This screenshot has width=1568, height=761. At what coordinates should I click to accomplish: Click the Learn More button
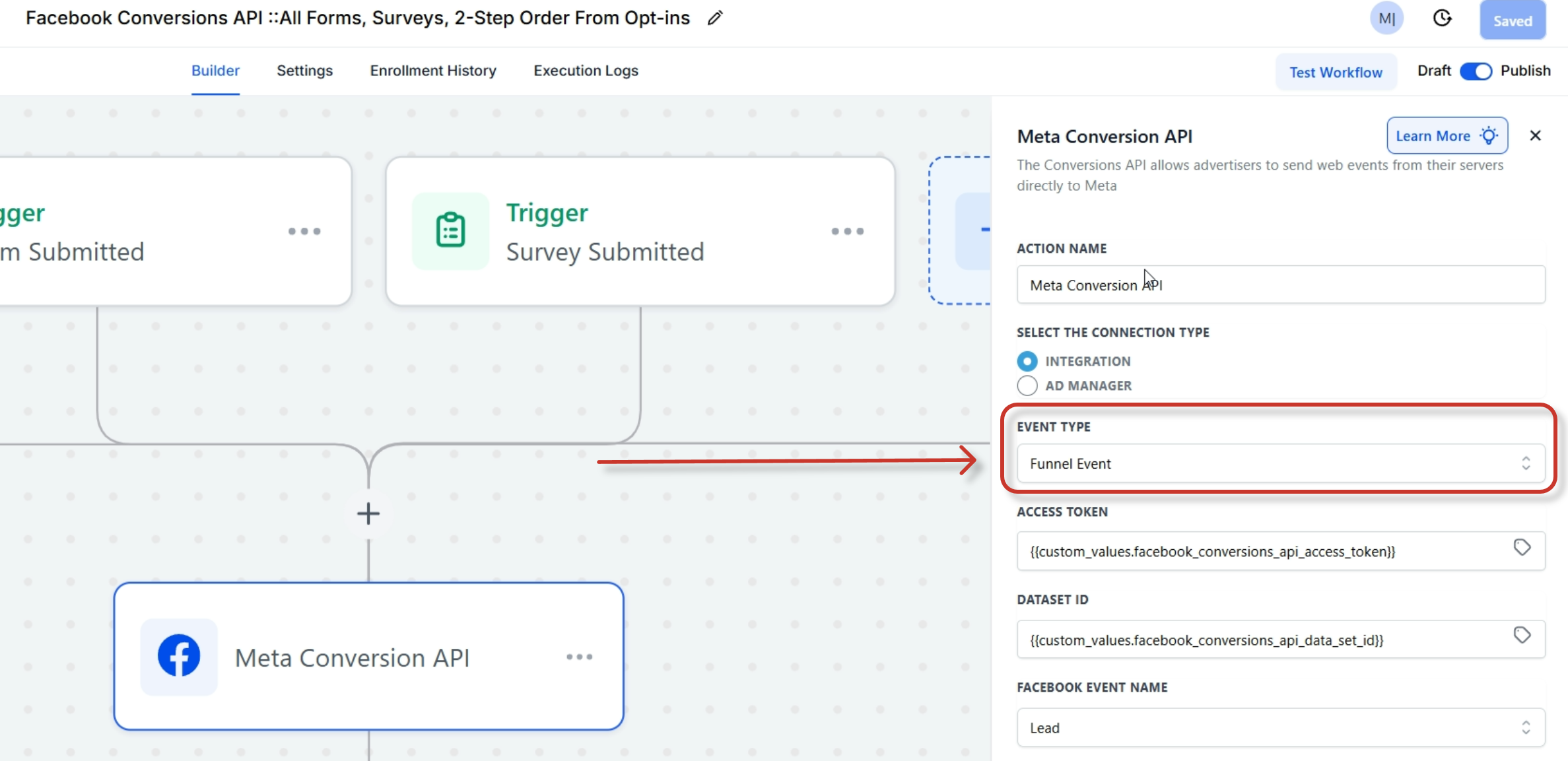point(1447,136)
